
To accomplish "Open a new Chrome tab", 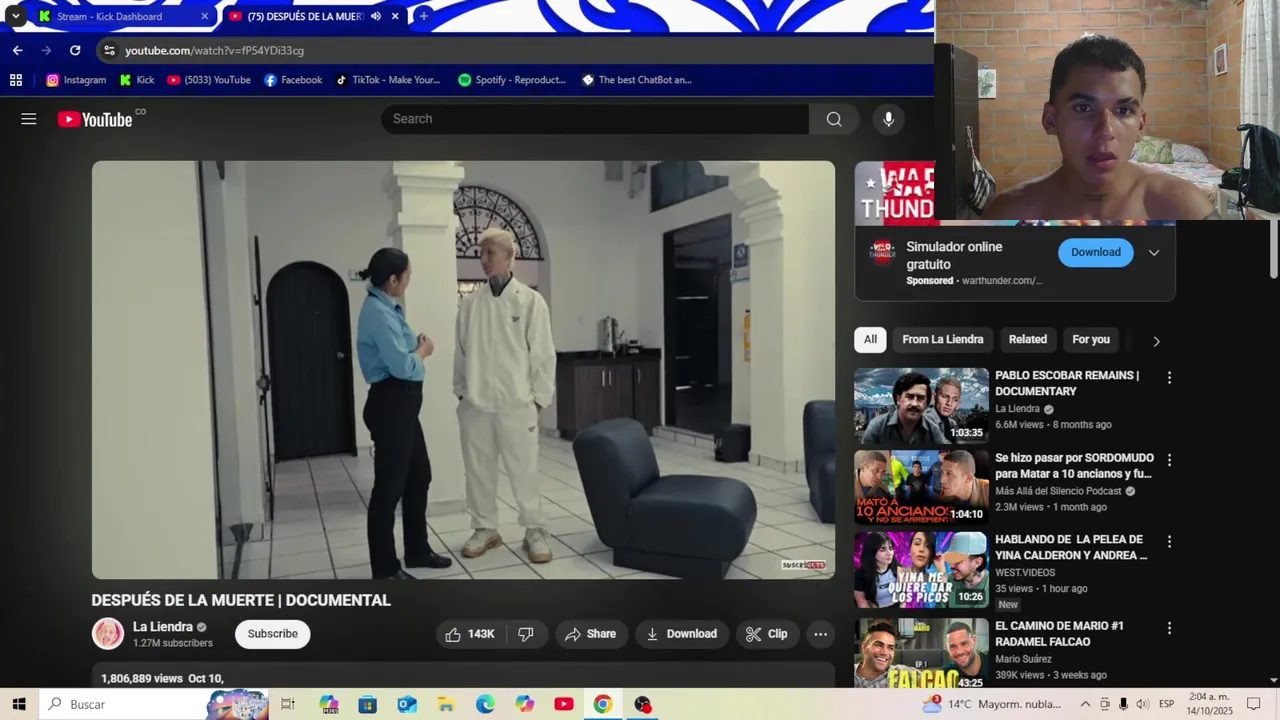I will (423, 16).
